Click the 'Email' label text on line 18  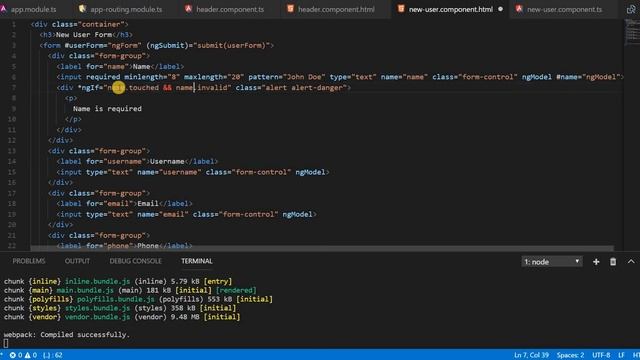click(148, 203)
